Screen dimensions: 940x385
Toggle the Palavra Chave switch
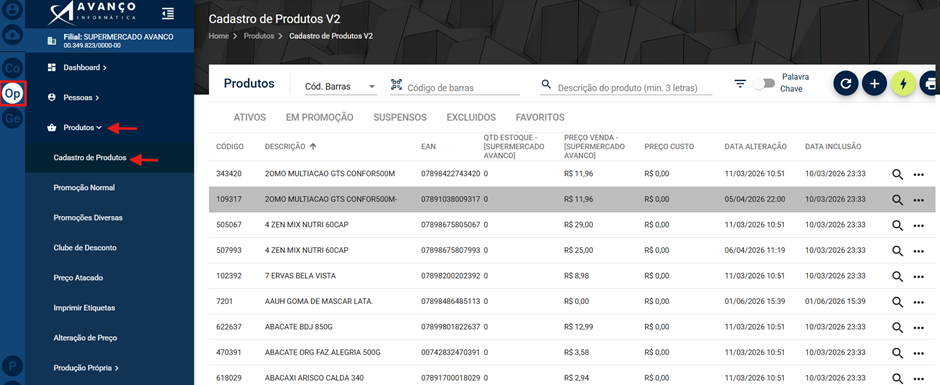[x=764, y=84]
